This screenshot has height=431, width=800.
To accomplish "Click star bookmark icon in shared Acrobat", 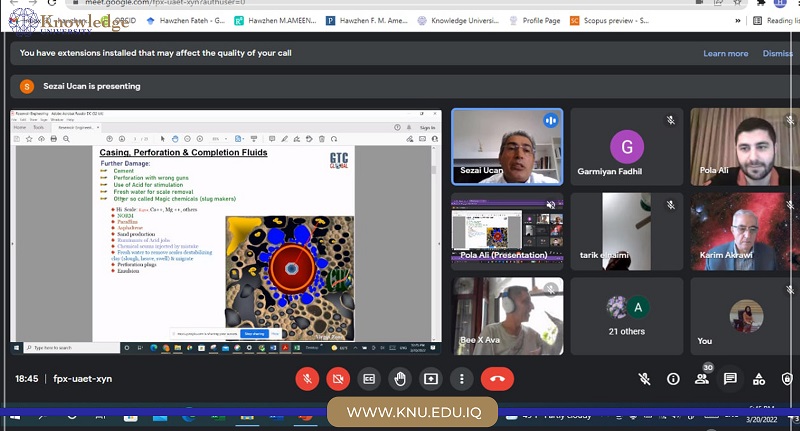I will 29,139.
